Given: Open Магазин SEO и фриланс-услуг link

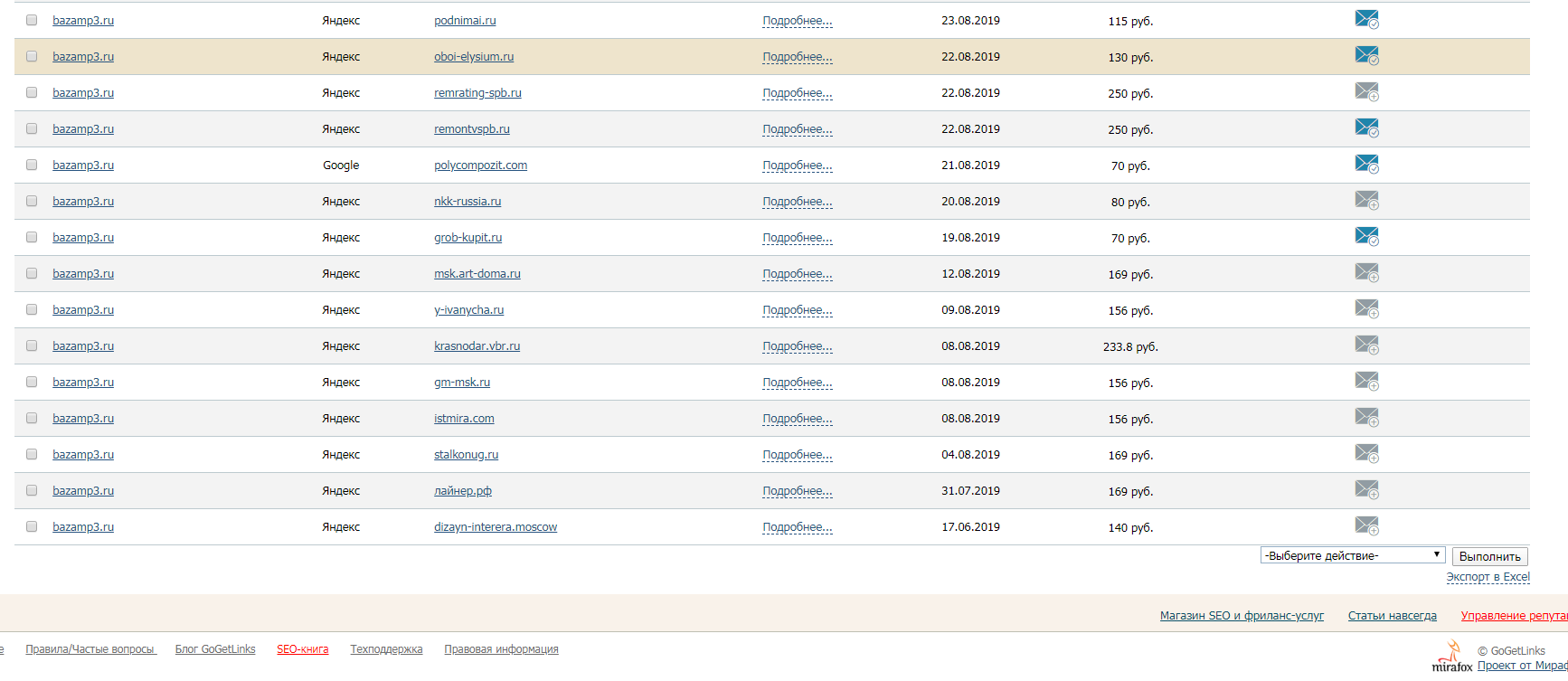Looking at the screenshot, I should pyautogui.click(x=1242, y=616).
